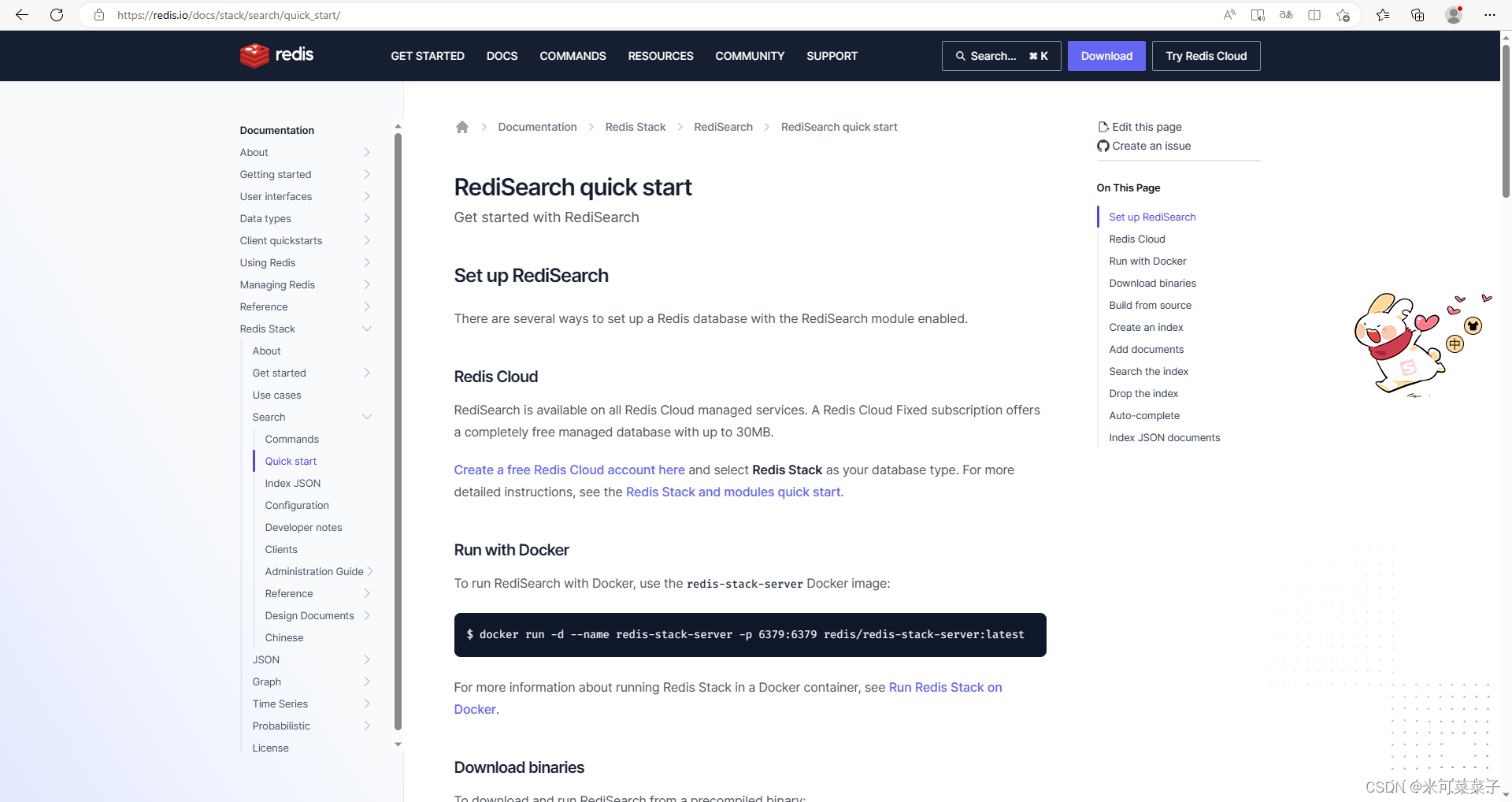Click the Download button

tap(1106, 55)
